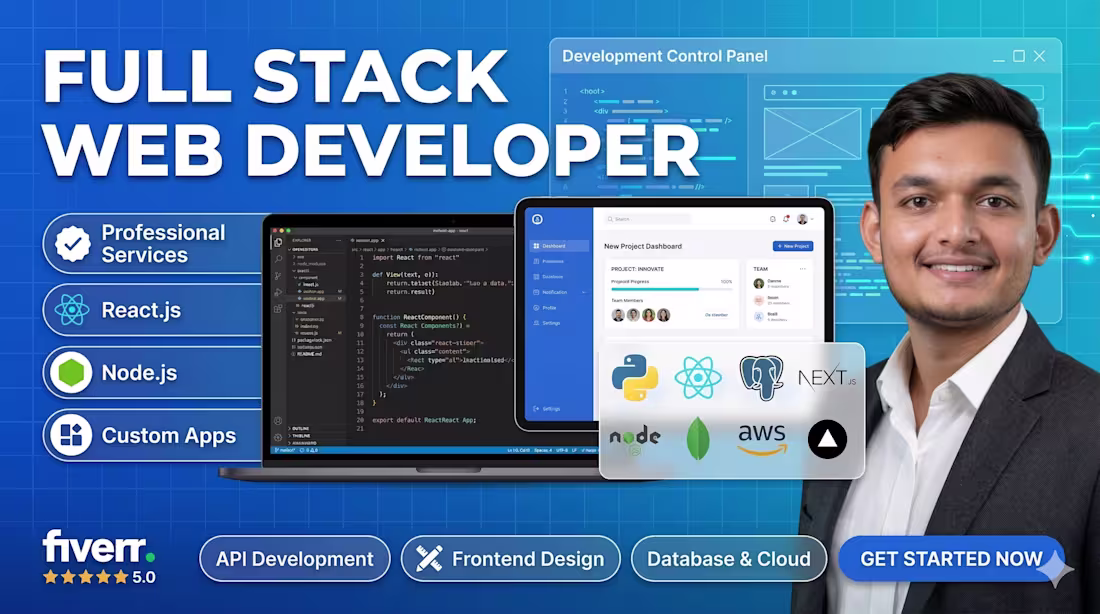Click the GET STARTED NOW button

click(951, 559)
